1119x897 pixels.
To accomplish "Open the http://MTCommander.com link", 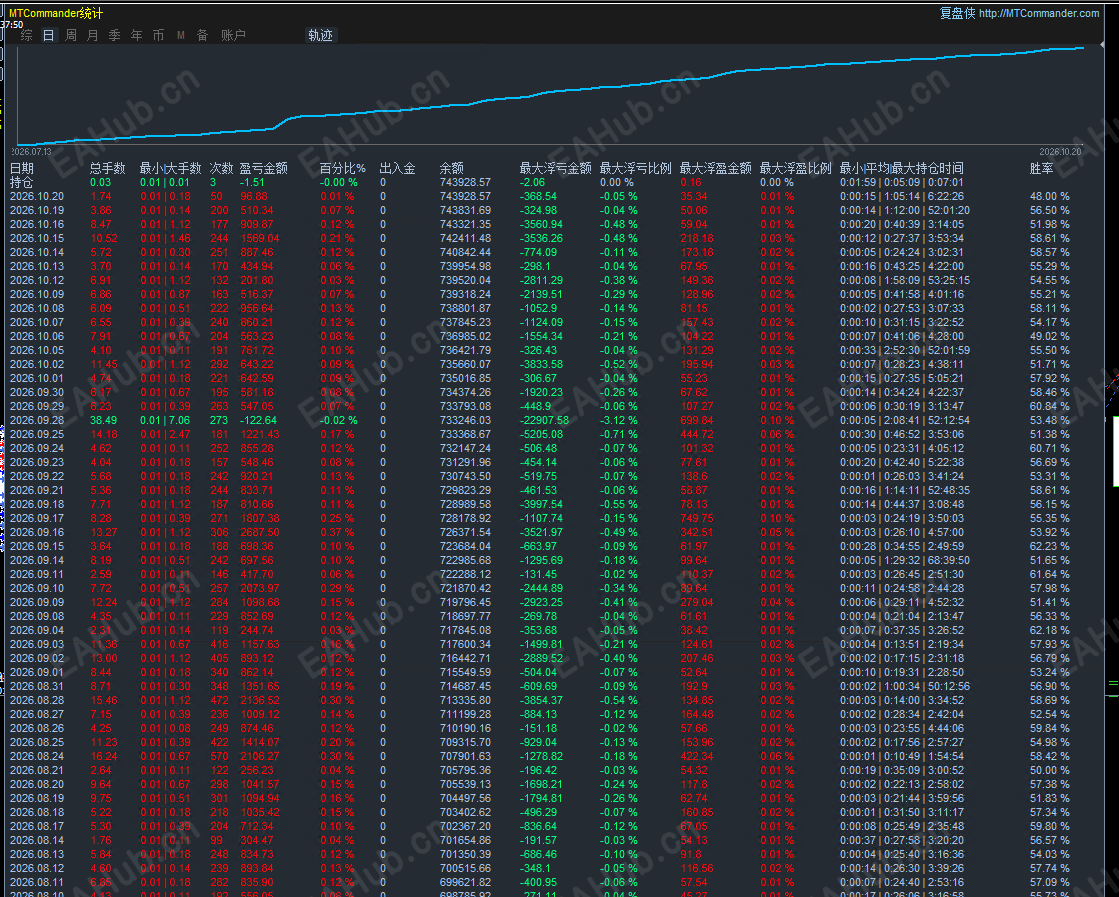I will (x=1039, y=13).
